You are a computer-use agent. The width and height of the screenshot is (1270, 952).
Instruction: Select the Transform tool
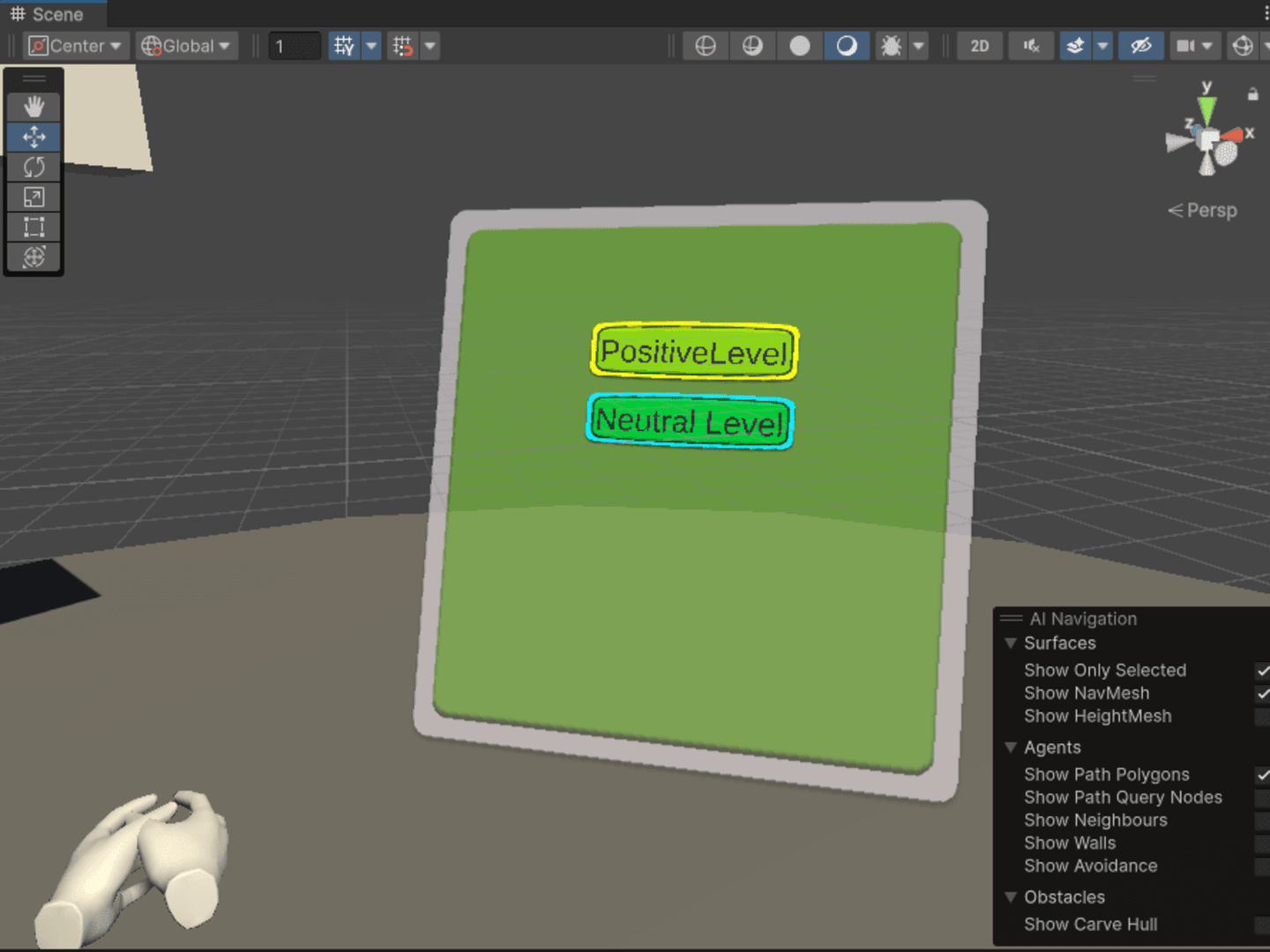tap(34, 257)
